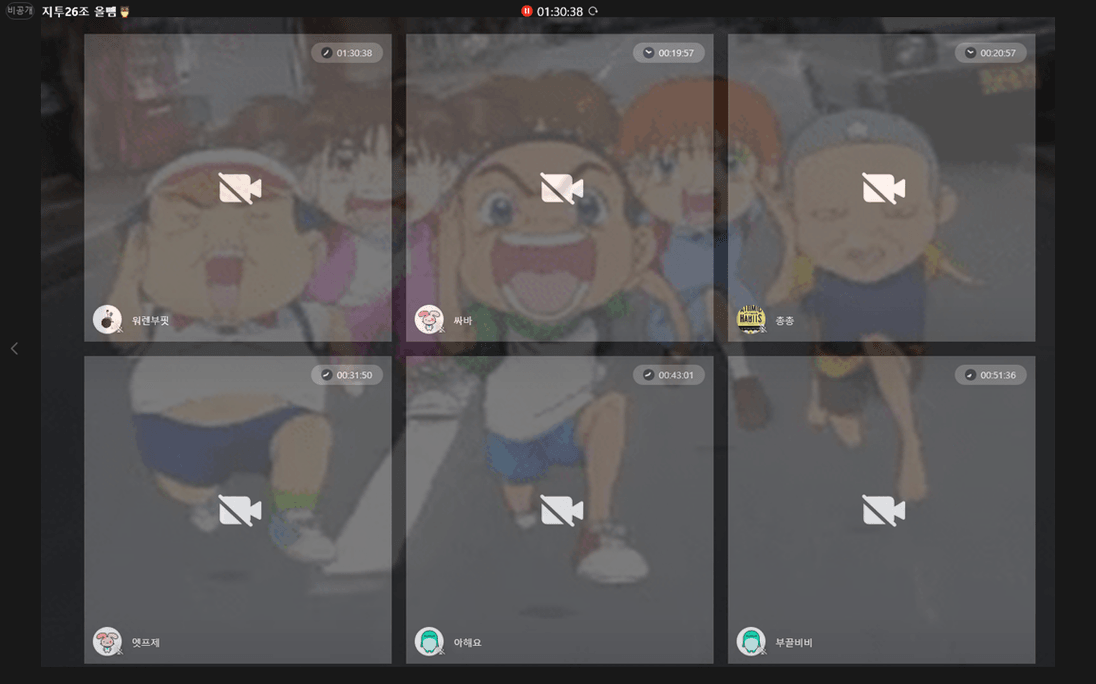
Task: Click the 00:20:57 study time value
Action: pos(998,53)
